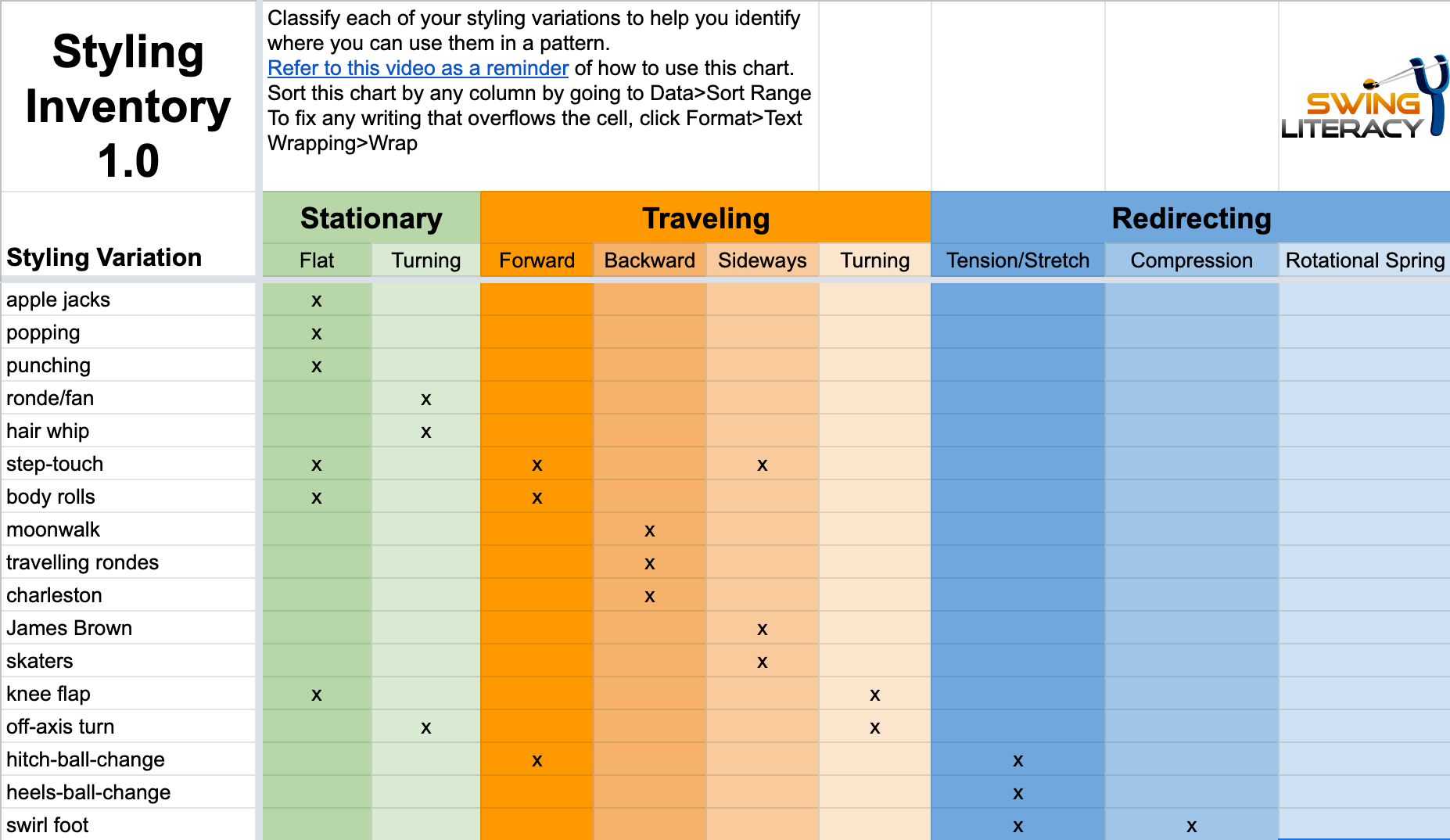
Task: Select the Stationary header cell
Action: (371, 218)
